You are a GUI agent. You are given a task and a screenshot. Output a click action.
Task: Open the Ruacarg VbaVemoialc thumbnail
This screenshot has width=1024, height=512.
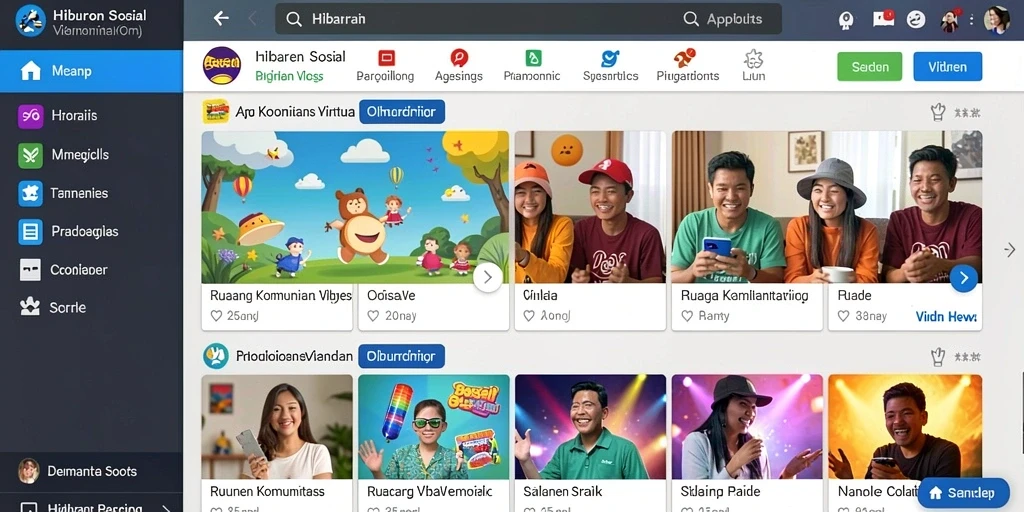coord(434,427)
